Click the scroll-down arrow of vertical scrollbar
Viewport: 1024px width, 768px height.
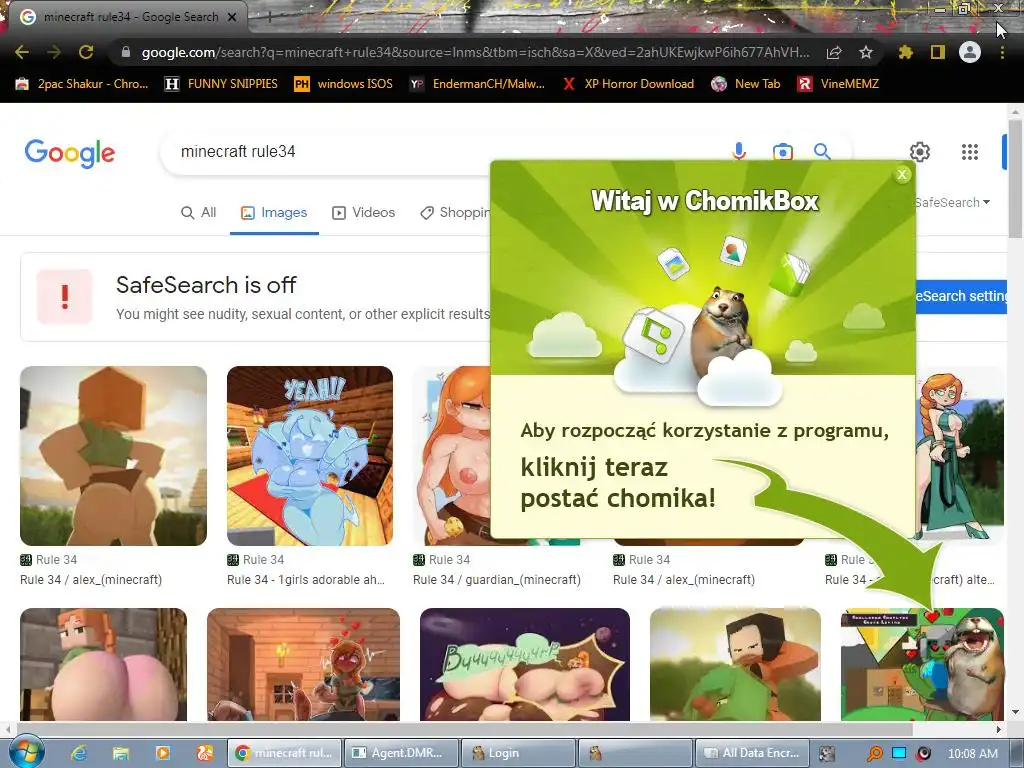pyautogui.click(x=1015, y=712)
